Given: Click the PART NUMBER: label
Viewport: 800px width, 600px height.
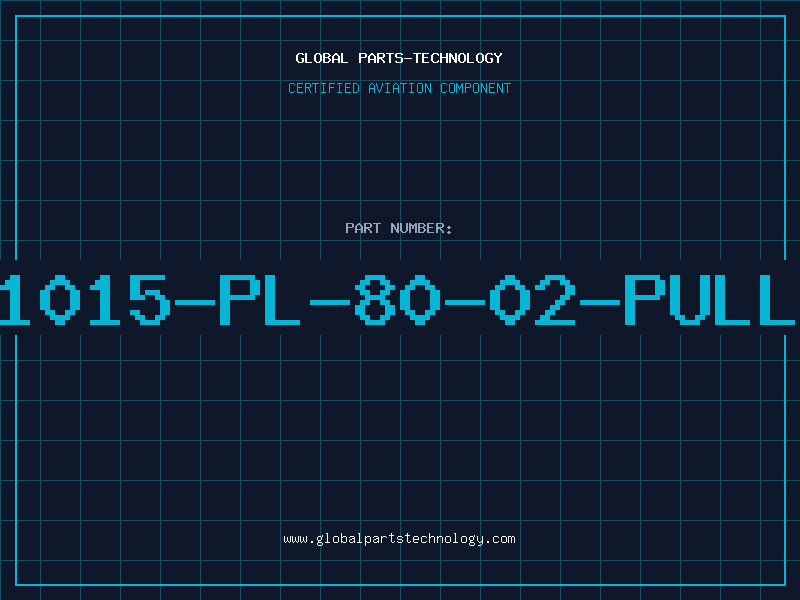Looking at the screenshot, I should pos(399,228).
